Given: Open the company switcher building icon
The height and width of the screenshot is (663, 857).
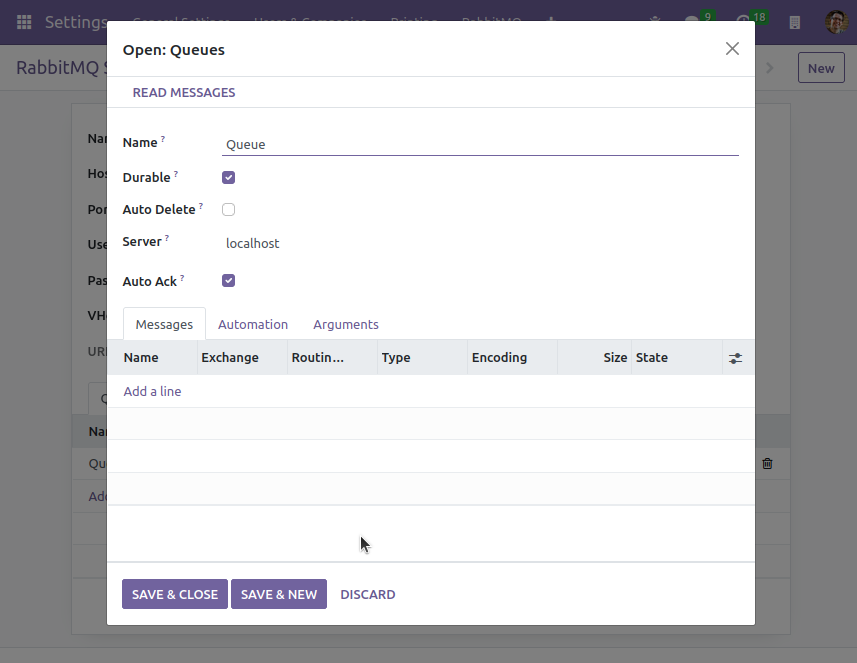Looking at the screenshot, I should click(795, 22).
